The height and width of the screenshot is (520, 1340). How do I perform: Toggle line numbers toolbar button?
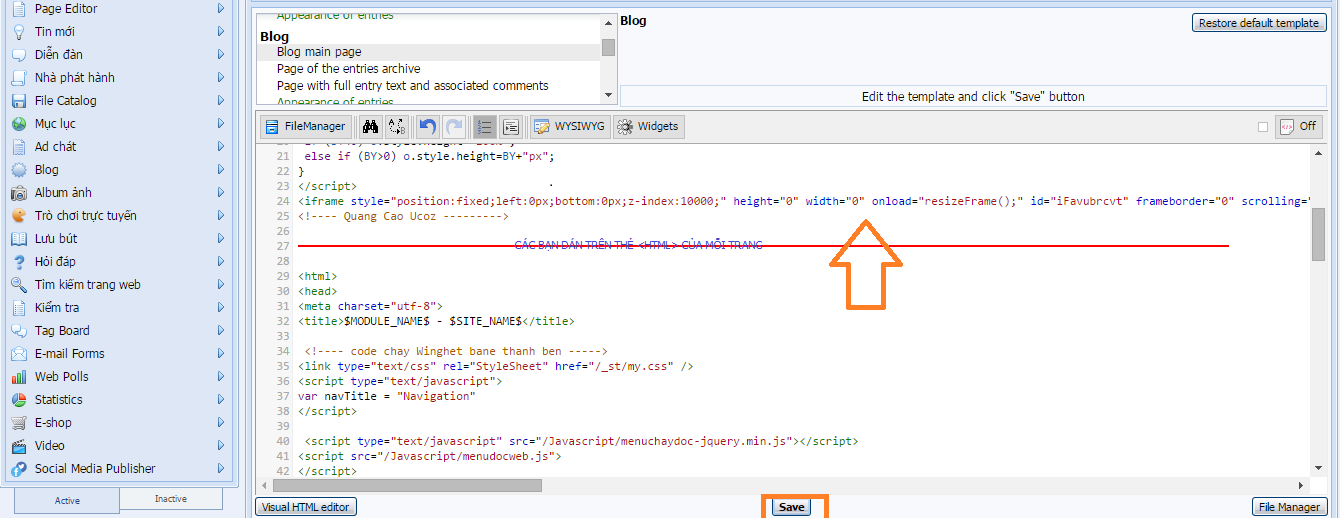tap(484, 127)
